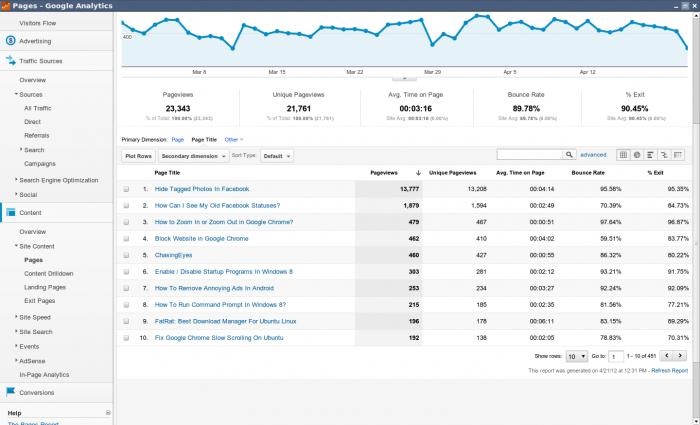Viewport: 700px width, 425px height.
Task: Expand the Site Search node
Action: [16, 331]
